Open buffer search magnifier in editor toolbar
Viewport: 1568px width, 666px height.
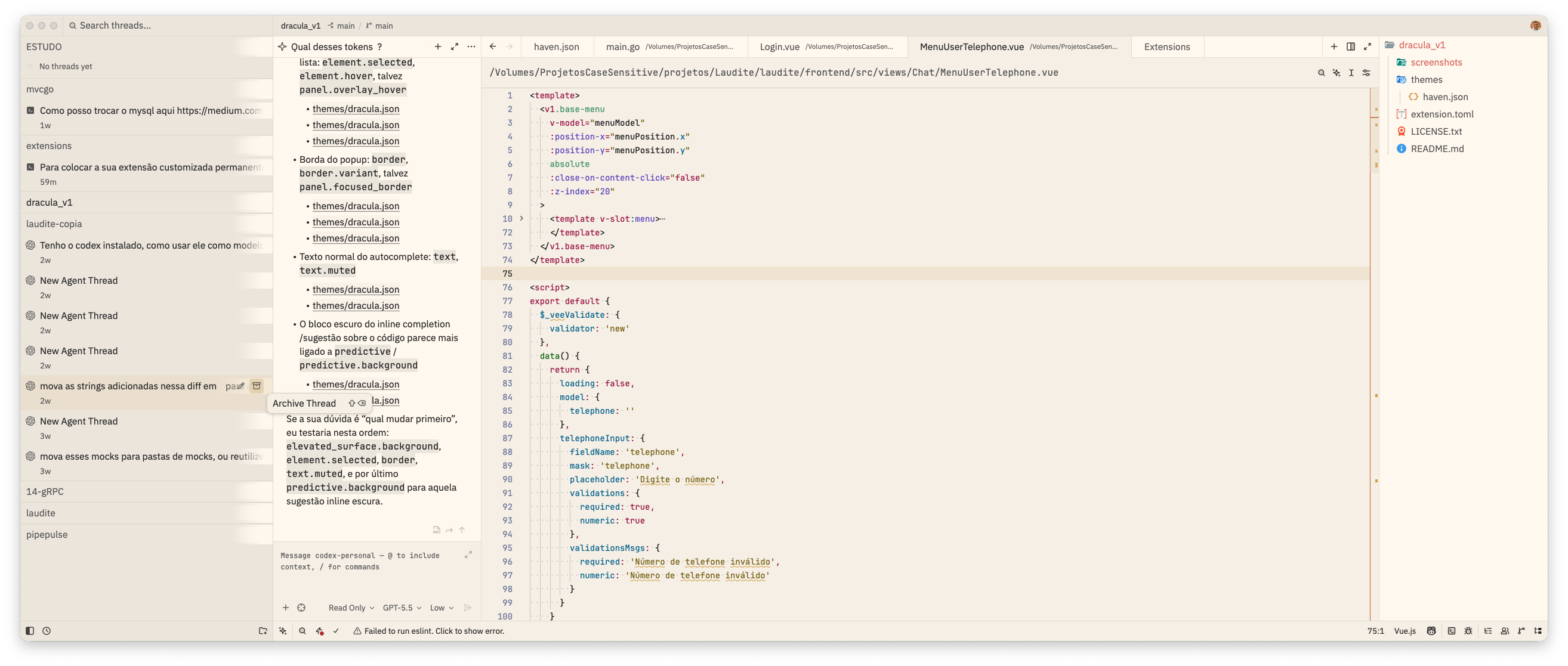[x=1321, y=73]
